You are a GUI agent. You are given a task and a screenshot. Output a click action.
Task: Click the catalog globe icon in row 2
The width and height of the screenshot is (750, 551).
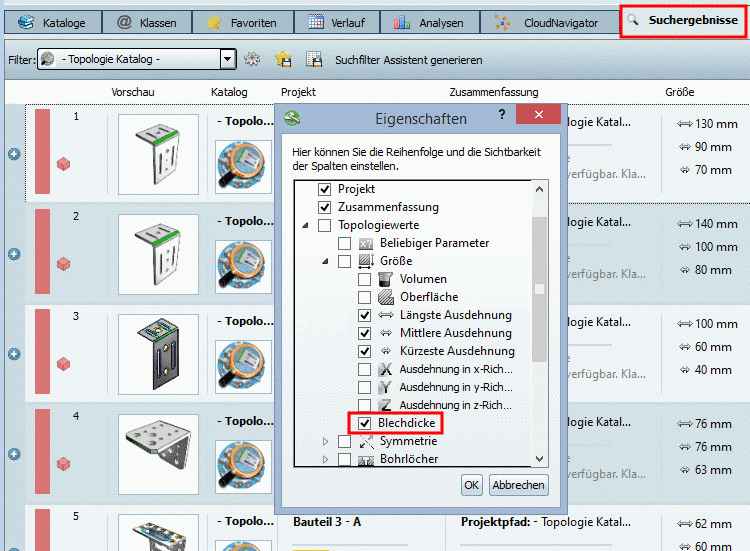(x=243, y=266)
